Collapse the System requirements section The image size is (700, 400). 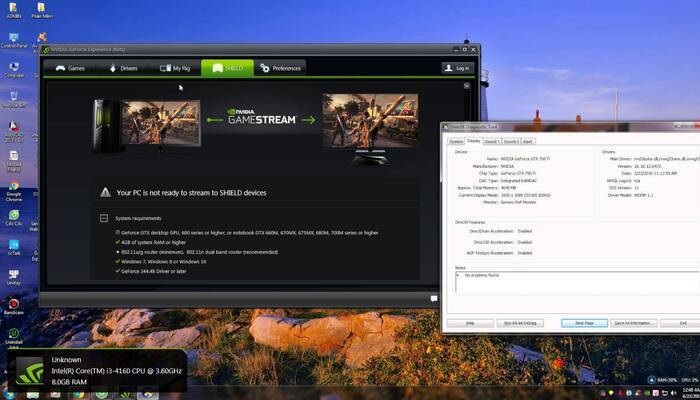104,218
